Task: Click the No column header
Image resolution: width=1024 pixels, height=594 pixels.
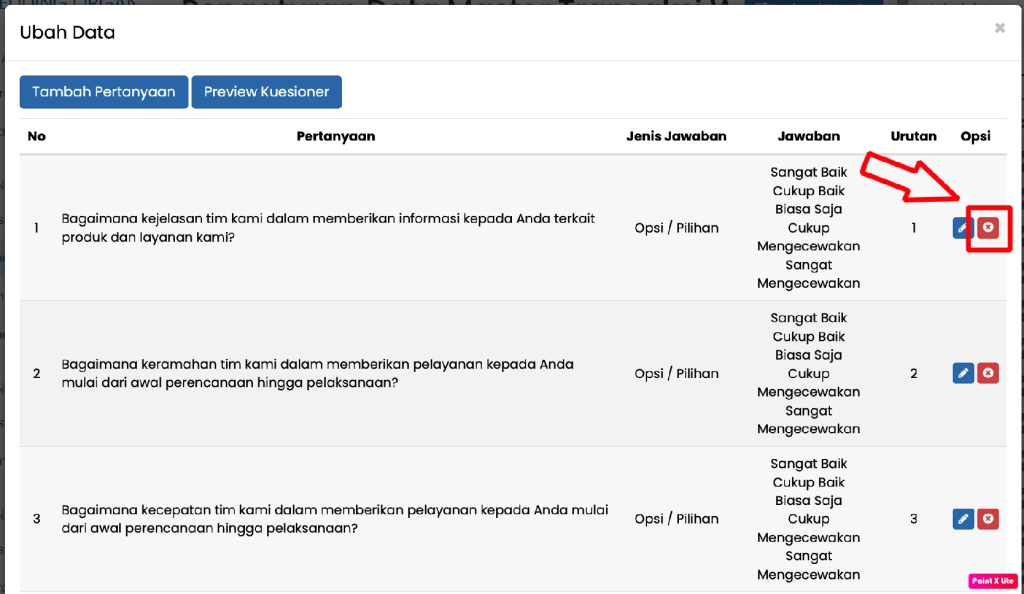Action: [x=37, y=136]
